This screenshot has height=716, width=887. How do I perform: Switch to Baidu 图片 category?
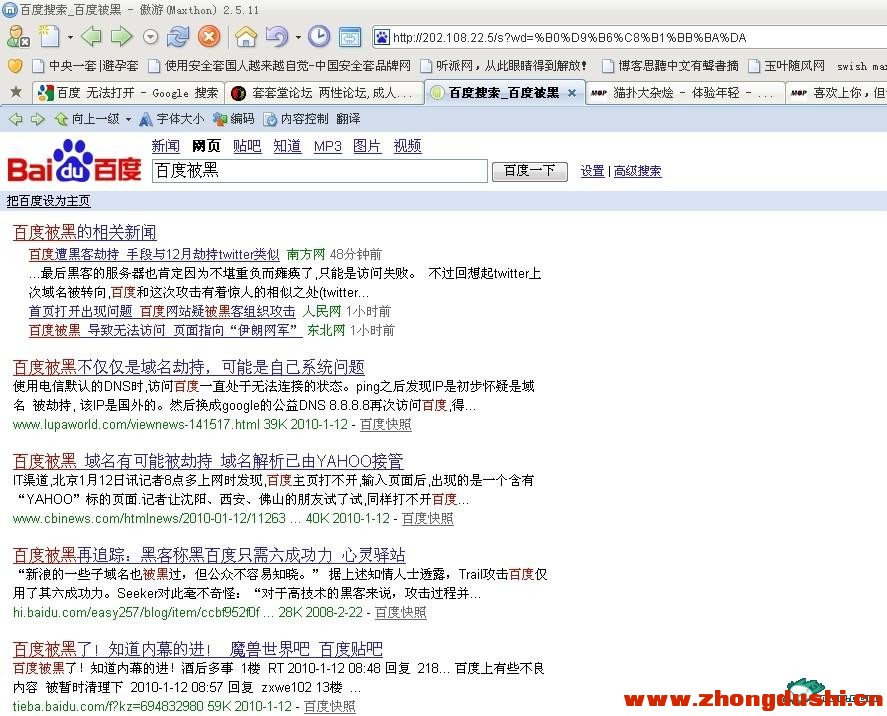coord(367,146)
